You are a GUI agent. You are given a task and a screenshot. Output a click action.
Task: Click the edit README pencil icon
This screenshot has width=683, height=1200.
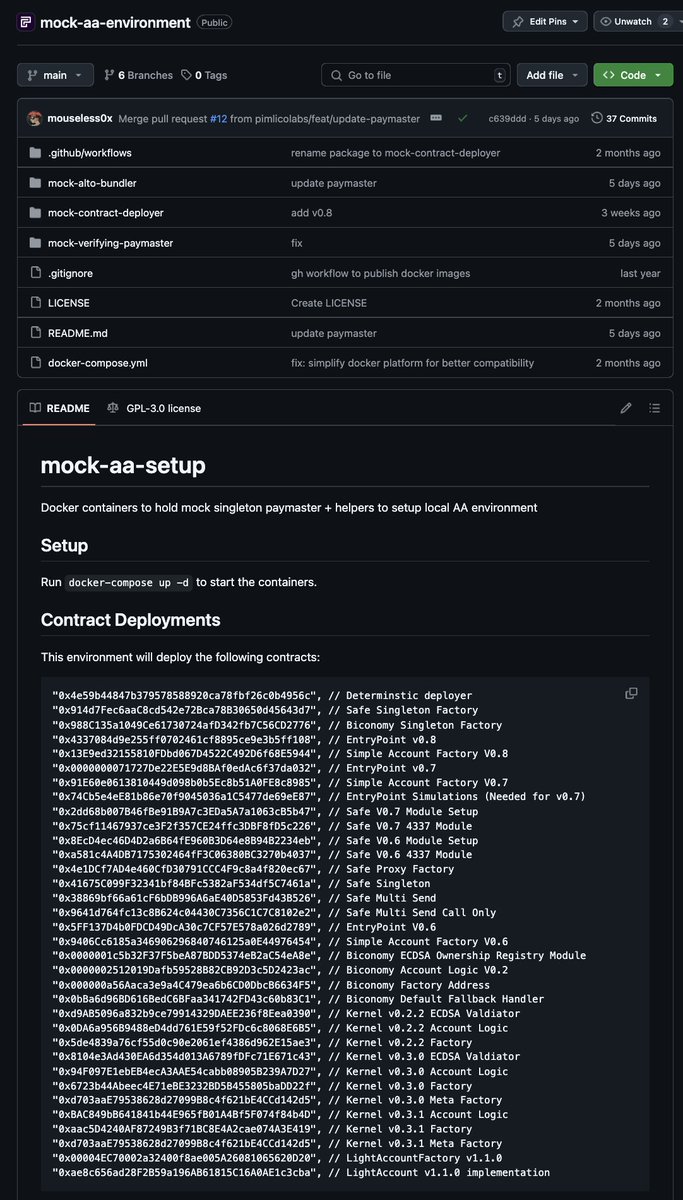coord(626,408)
